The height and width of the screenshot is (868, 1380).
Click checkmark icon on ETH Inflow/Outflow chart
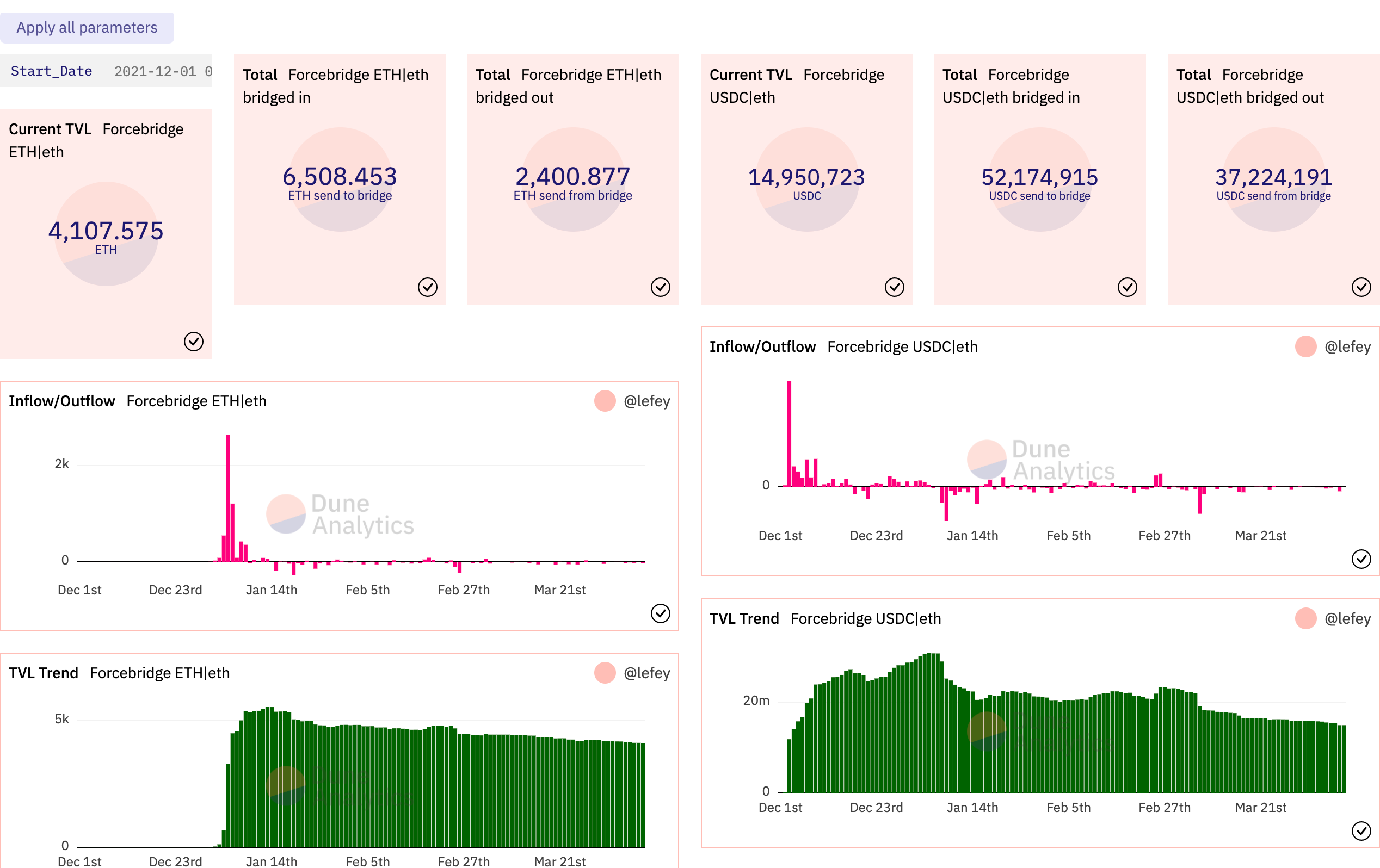tap(660, 613)
